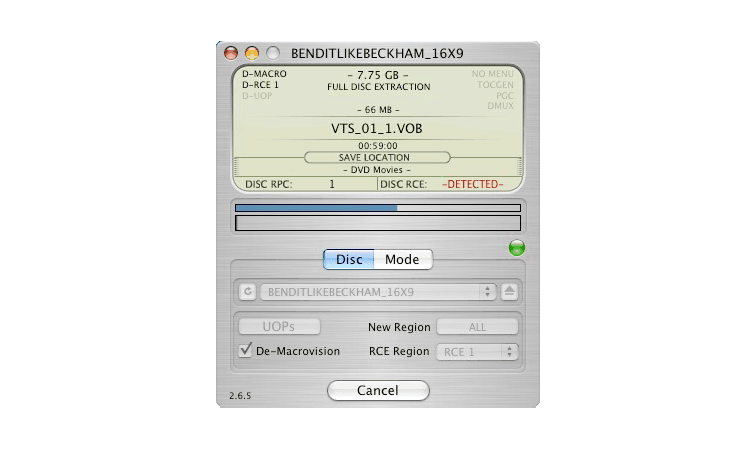Click the PGC indicator
Viewport: 755px width, 450px height.
[505, 95]
